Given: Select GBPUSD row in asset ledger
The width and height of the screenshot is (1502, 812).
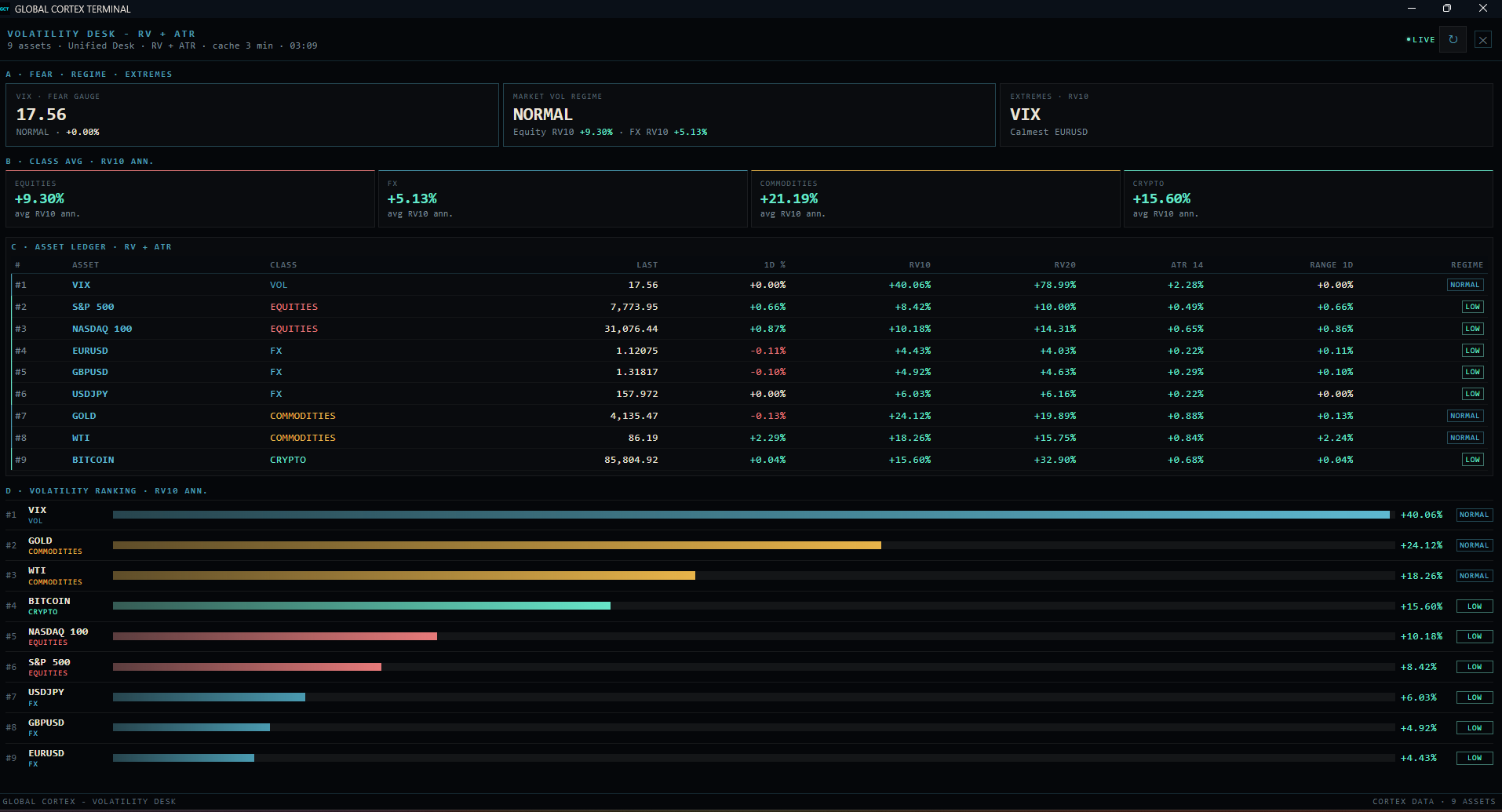Looking at the screenshot, I should (749, 372).
